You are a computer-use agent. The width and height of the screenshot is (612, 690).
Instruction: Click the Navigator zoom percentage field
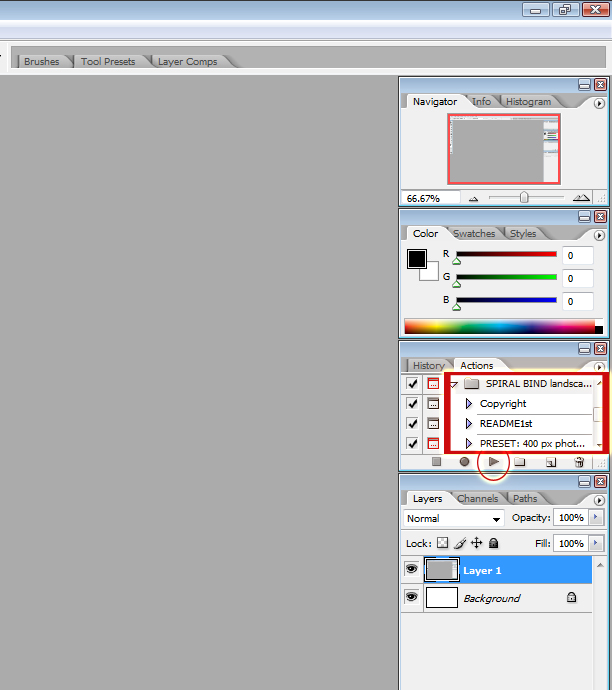pos(430,198)
